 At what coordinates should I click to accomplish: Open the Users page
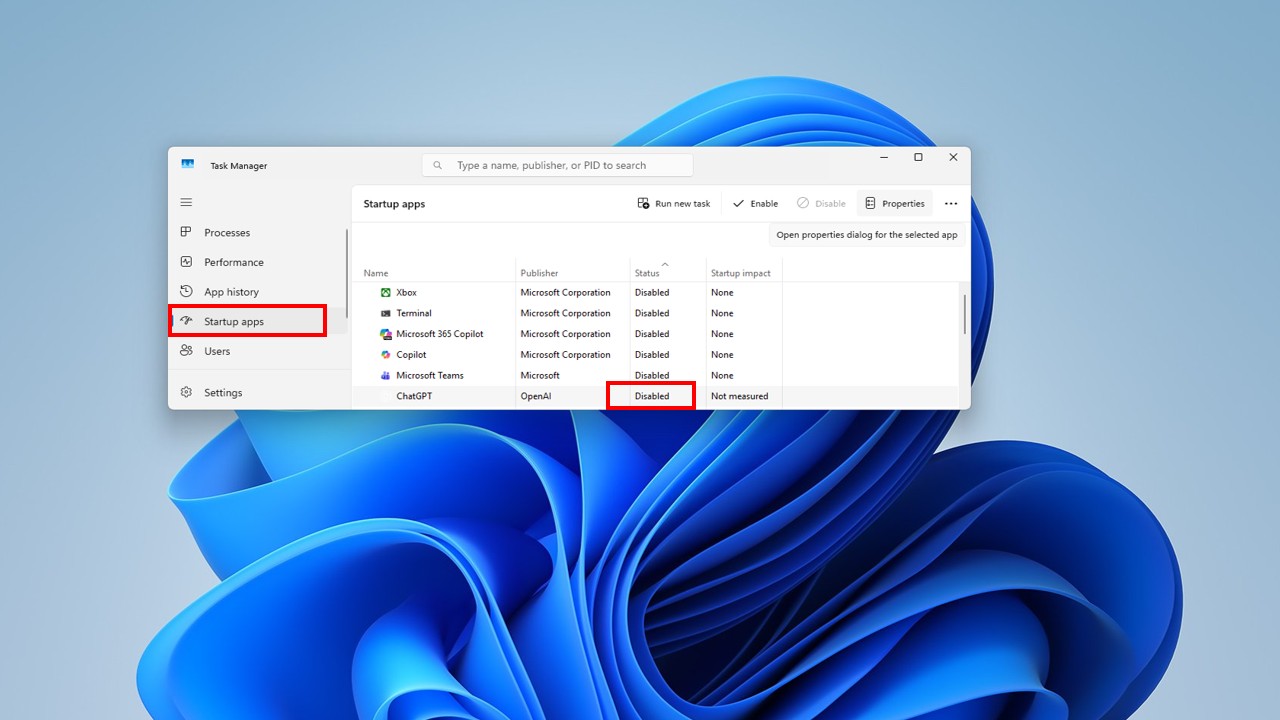click(217, 351)
